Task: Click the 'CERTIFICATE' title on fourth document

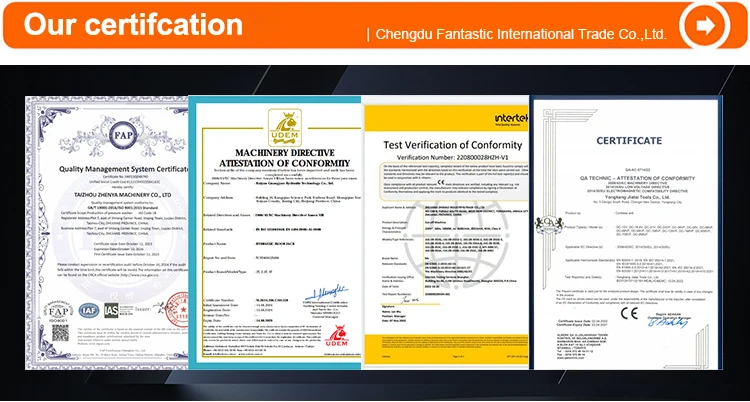Action: point(629,141)
